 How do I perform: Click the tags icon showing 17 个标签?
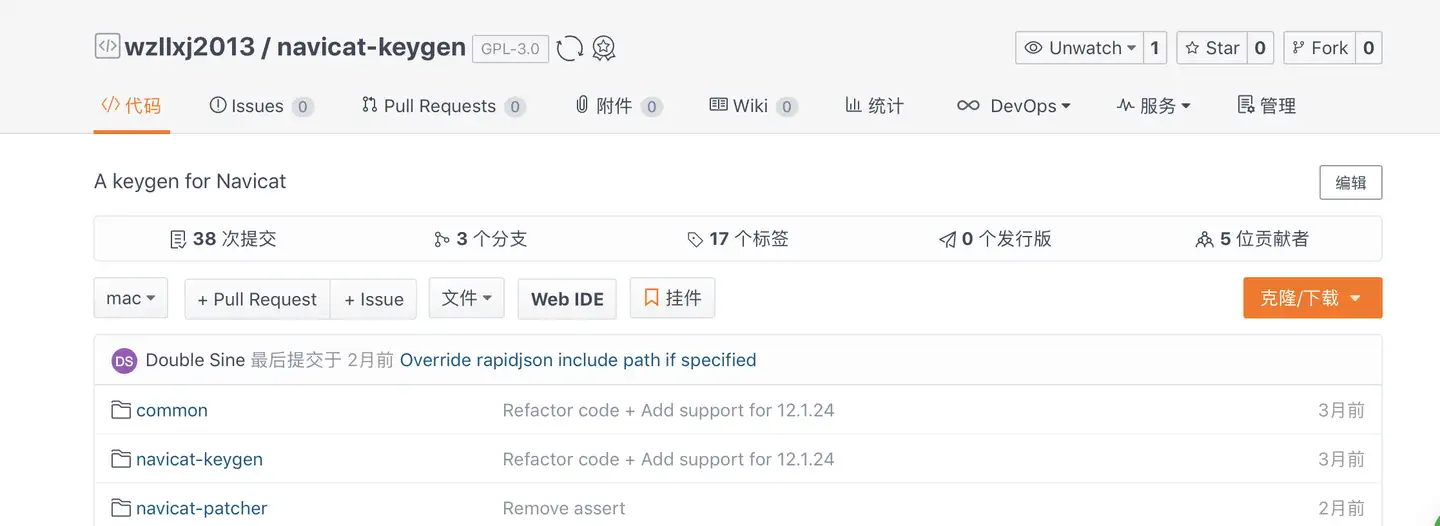(695, 239)
